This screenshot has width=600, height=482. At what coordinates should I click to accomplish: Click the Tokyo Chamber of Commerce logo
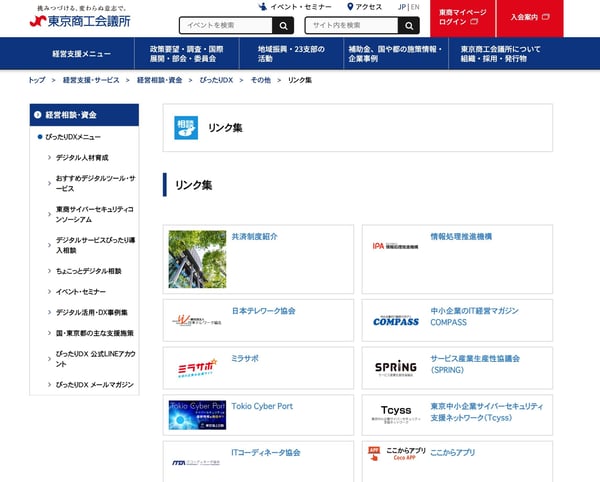click(x=80, y=17)
